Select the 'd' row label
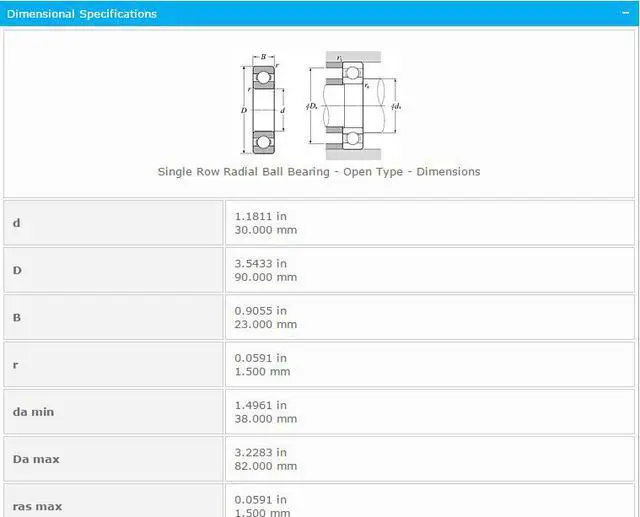The image size is (640, 517). [x=16, y=223]
